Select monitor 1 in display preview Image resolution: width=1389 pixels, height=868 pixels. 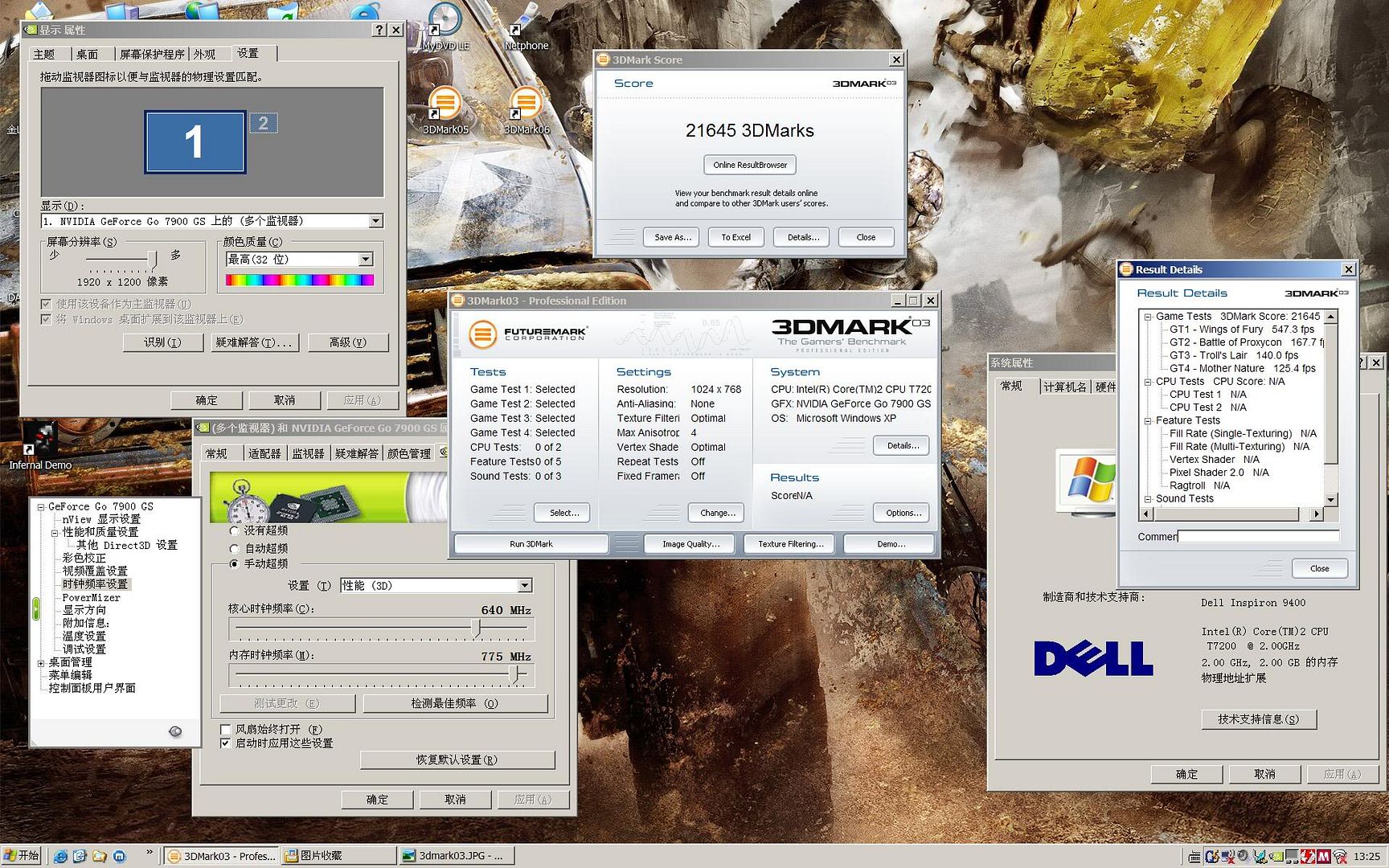[x=195, y=142]
